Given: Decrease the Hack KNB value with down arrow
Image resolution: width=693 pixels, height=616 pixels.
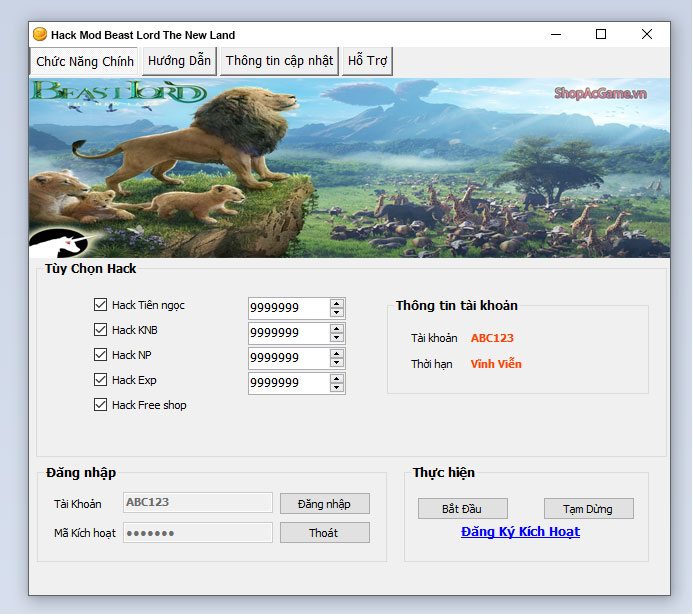Looking at the screenshot, I should tap(337, 338).
